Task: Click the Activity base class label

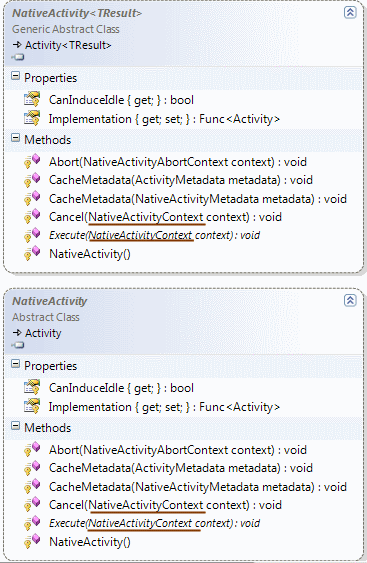Action: tap(43, 333)
